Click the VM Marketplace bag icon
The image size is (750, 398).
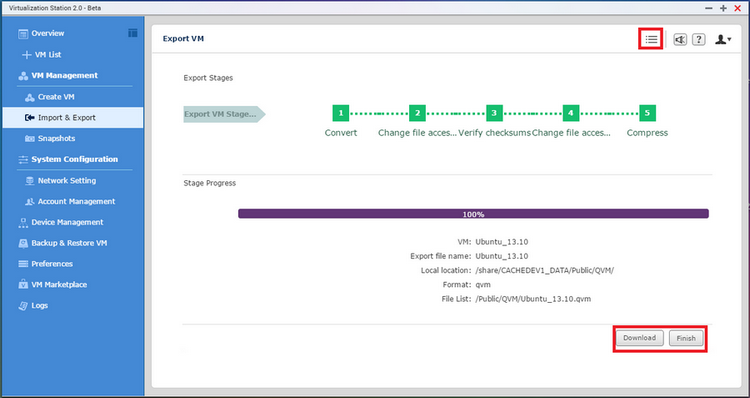[x=23, y=285]
